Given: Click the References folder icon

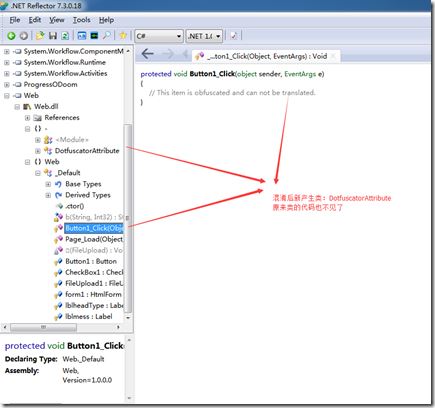Looking at the screenshot, I should click(38, 118).
